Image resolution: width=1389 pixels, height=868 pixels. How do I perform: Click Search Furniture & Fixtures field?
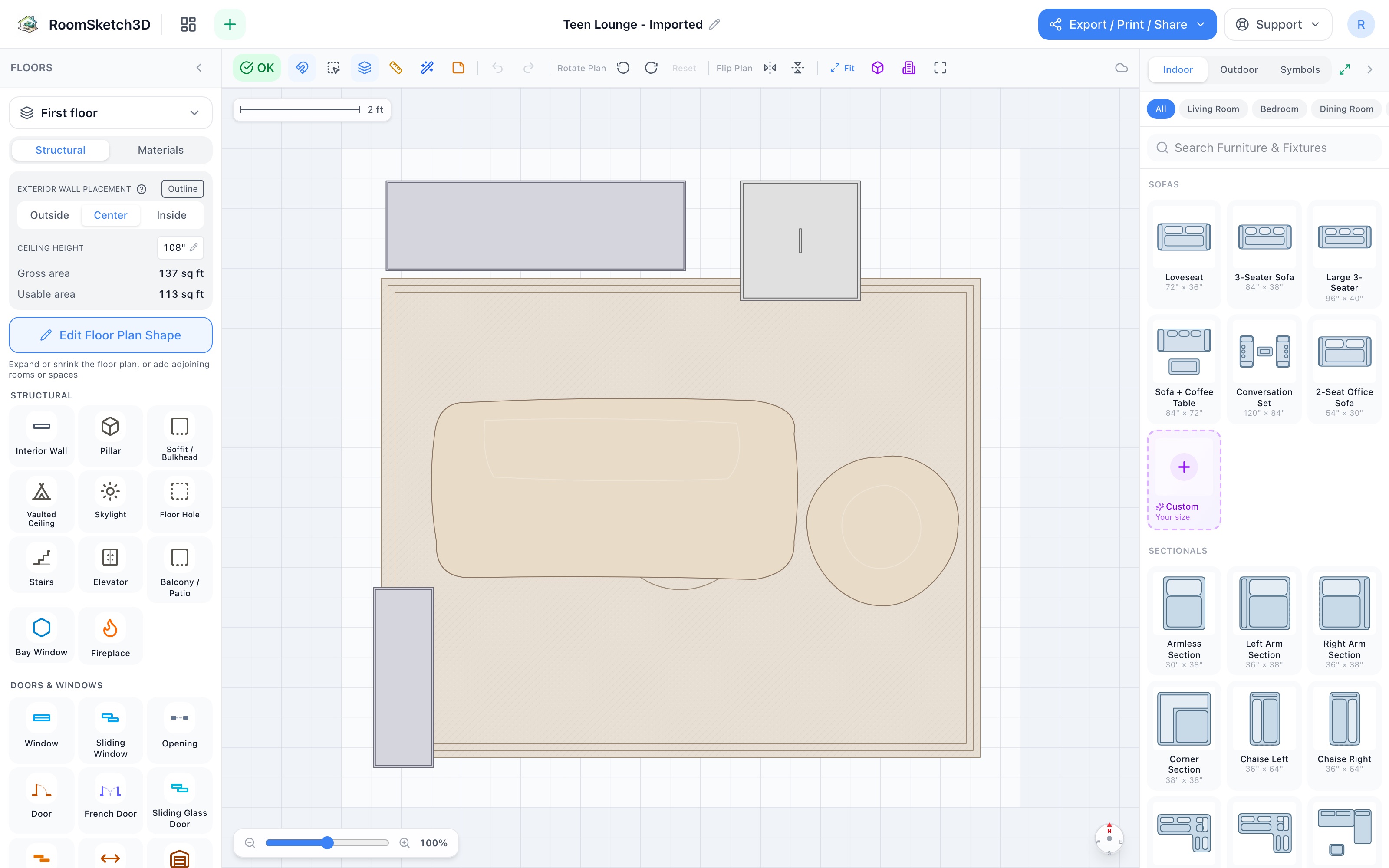[1264, 148]
